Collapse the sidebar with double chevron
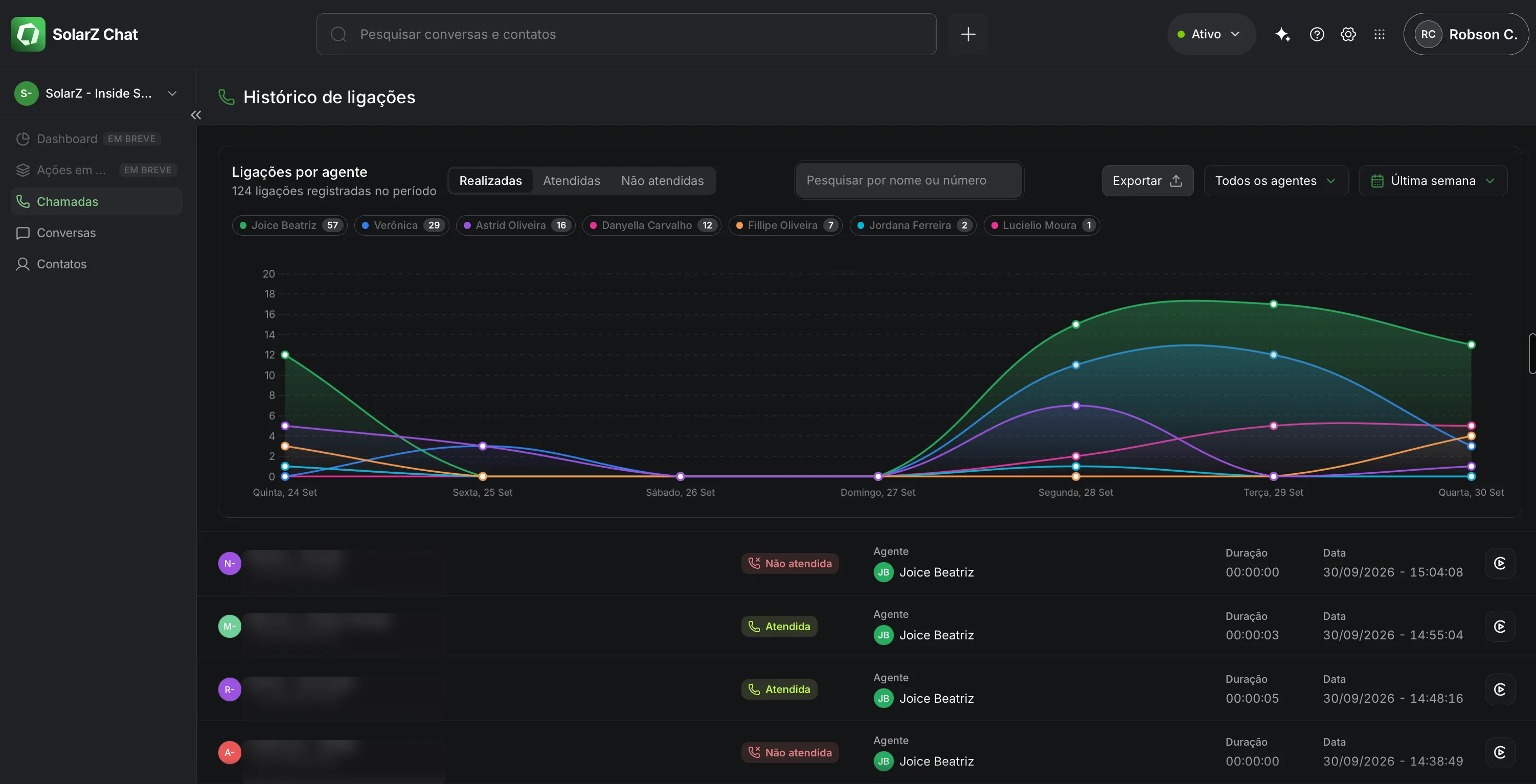Viewport: 1536px width, 784px height. click(x=195, y=115)
